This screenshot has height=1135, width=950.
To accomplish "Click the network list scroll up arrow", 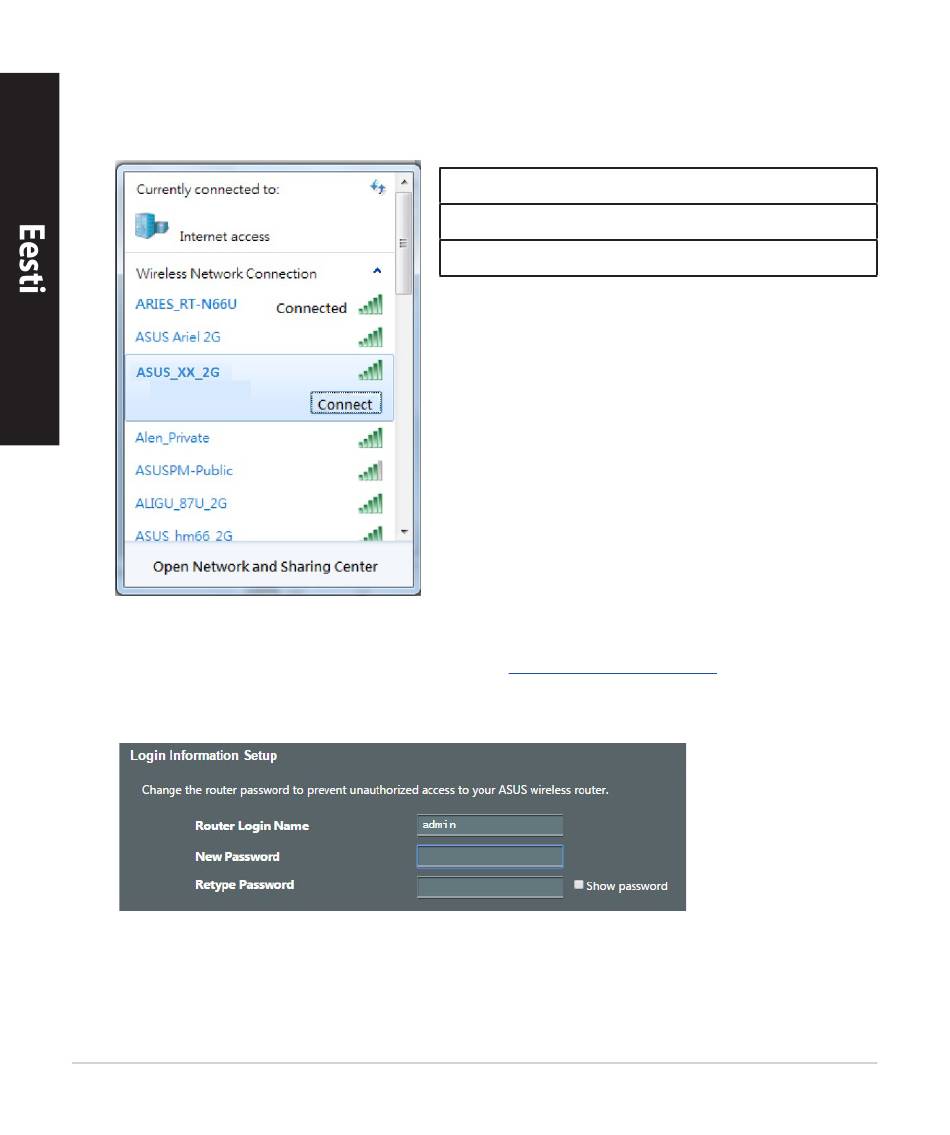I will click(x=404, y=182).
